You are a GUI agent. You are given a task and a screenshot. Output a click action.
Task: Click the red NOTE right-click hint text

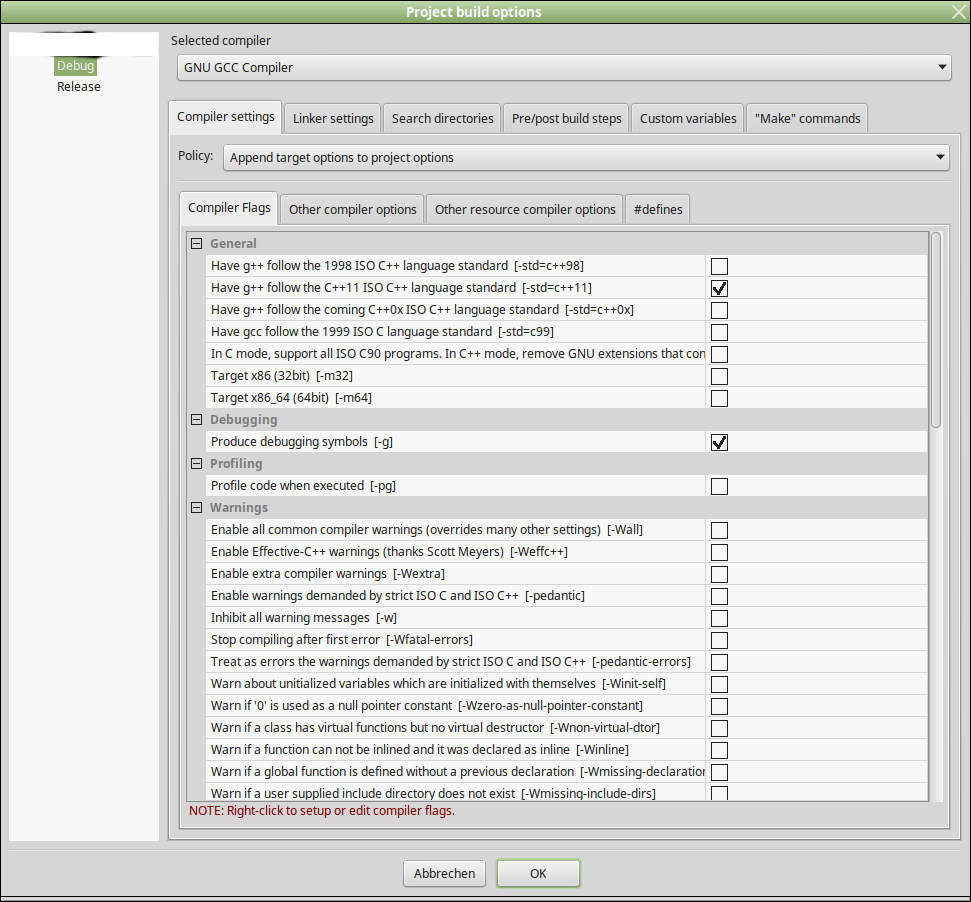[321, 810]
